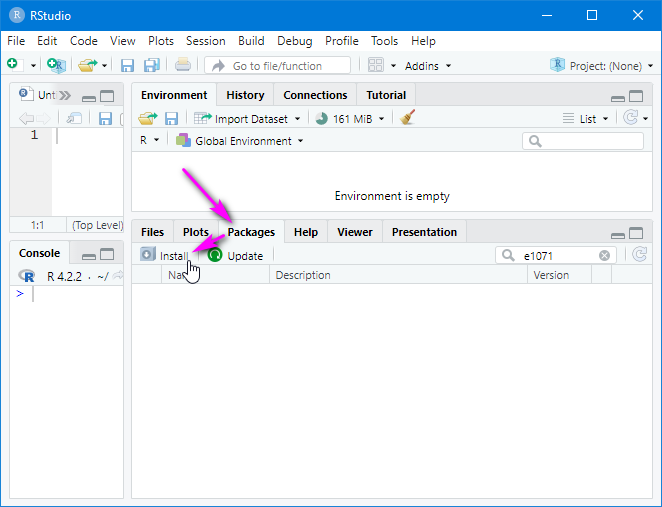Click the (Top Level) scope indicator
The image size is (662, 507).
97,225
